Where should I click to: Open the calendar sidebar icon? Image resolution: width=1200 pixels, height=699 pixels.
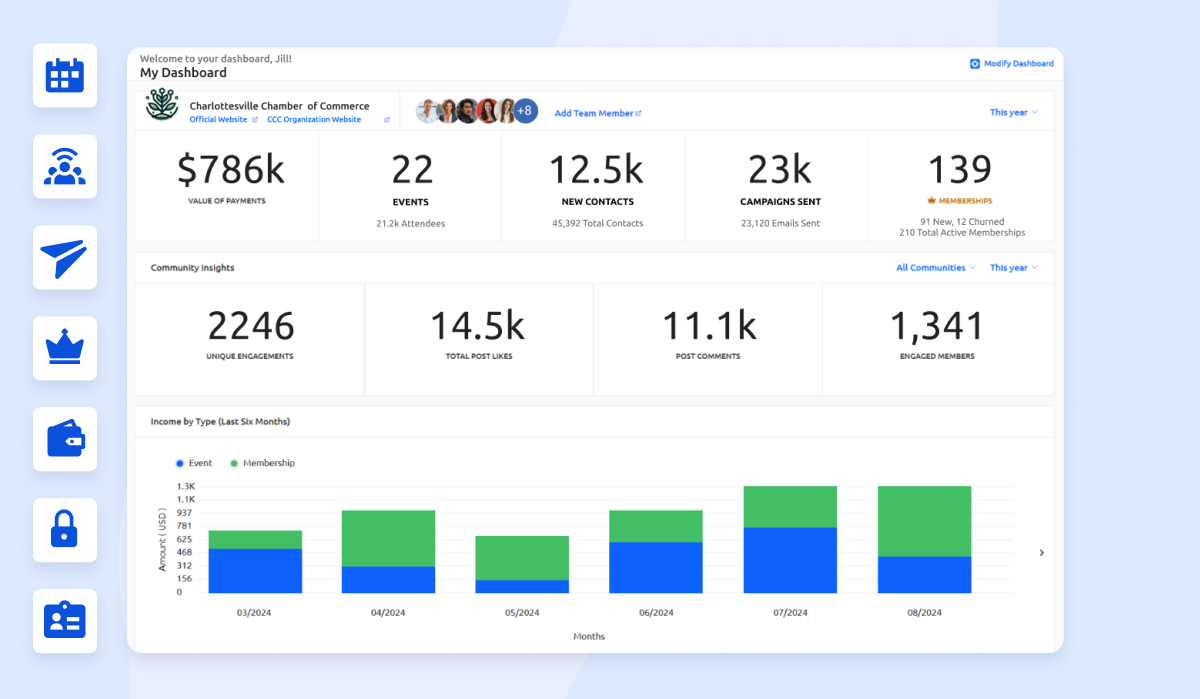coord(65,76)
